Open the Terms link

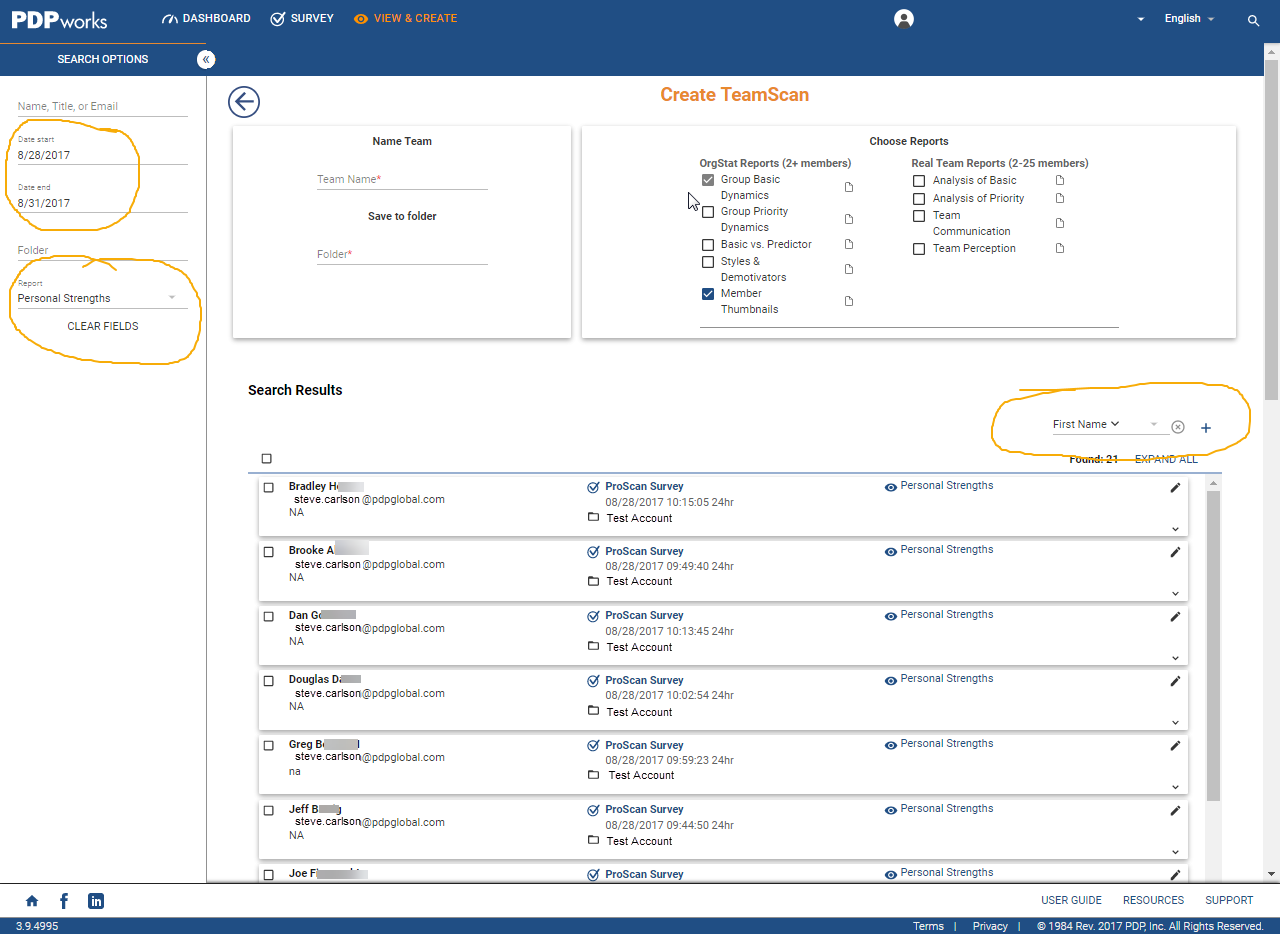tap(928, 927)
